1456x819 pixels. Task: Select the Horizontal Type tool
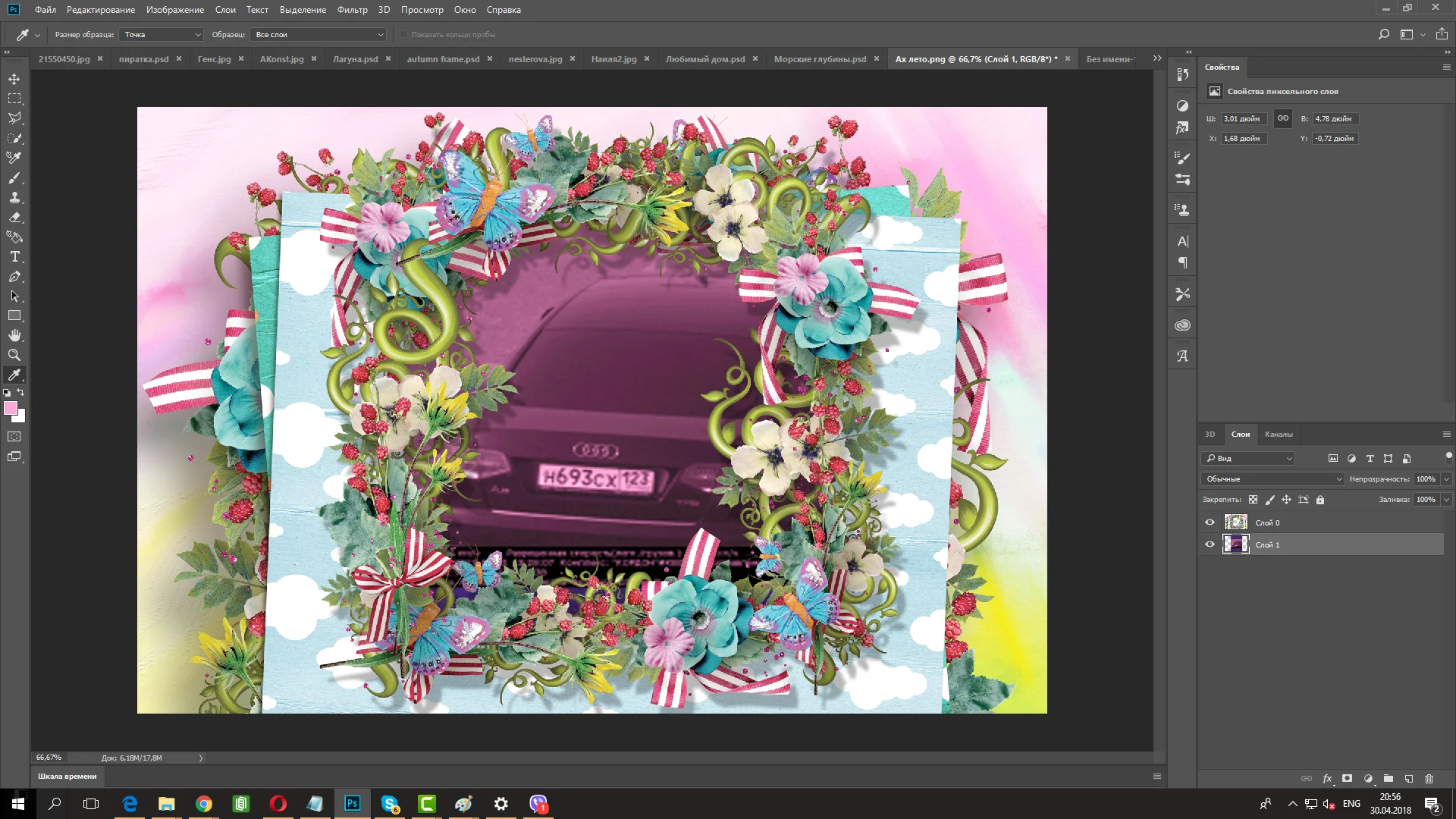pyautogui.click(x=14, y=257)
